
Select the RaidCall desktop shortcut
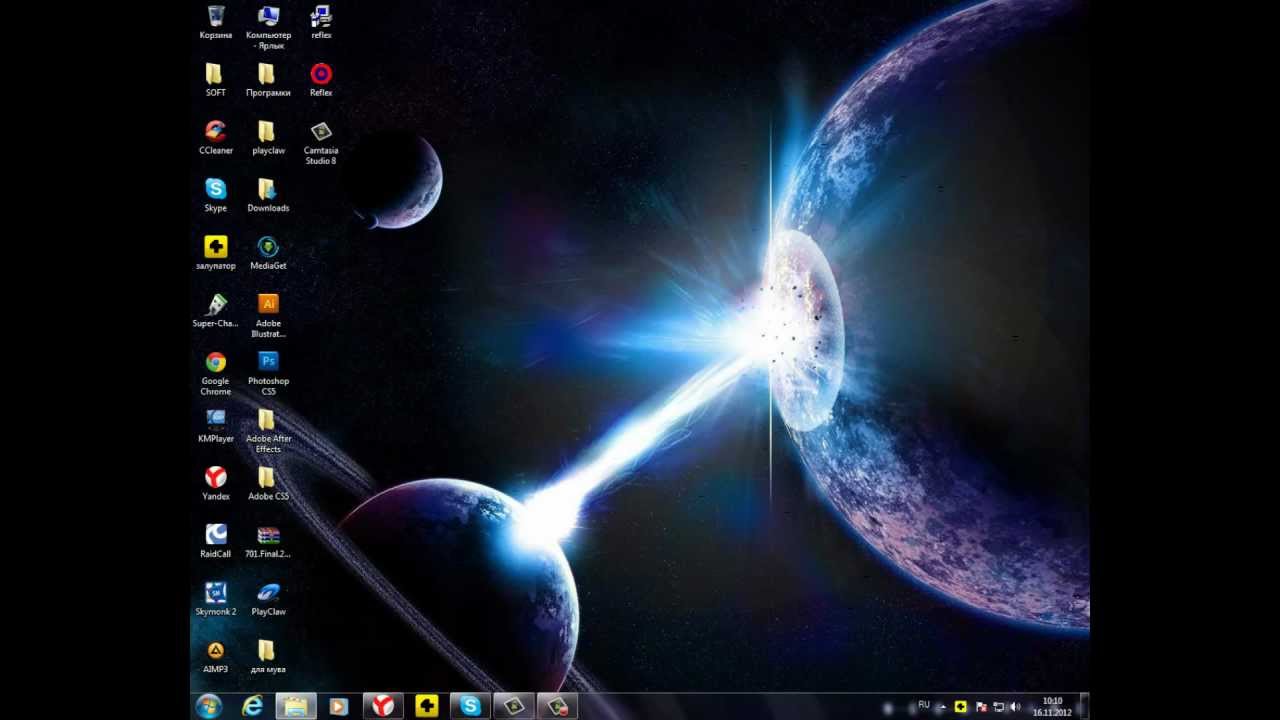pyautogui.click(x=216, y=541)
